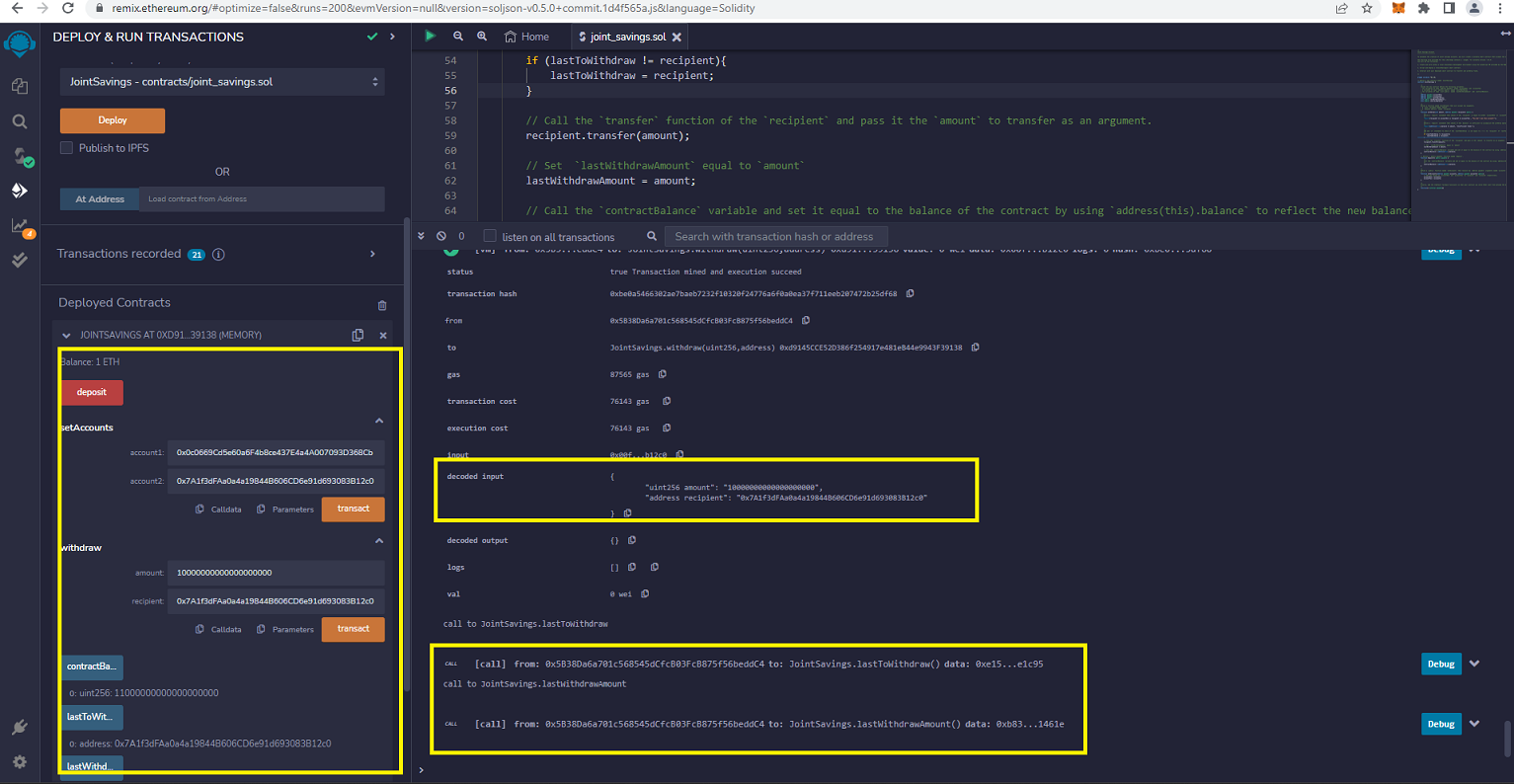1514x784 pixels.
Task: Collapse the Deploy & Run panel arrow
Action: (393, 37)
